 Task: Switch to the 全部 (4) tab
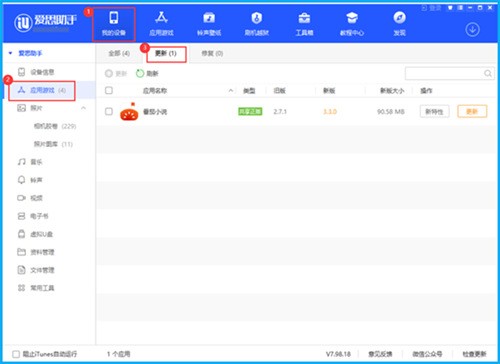tap(119, 53)
